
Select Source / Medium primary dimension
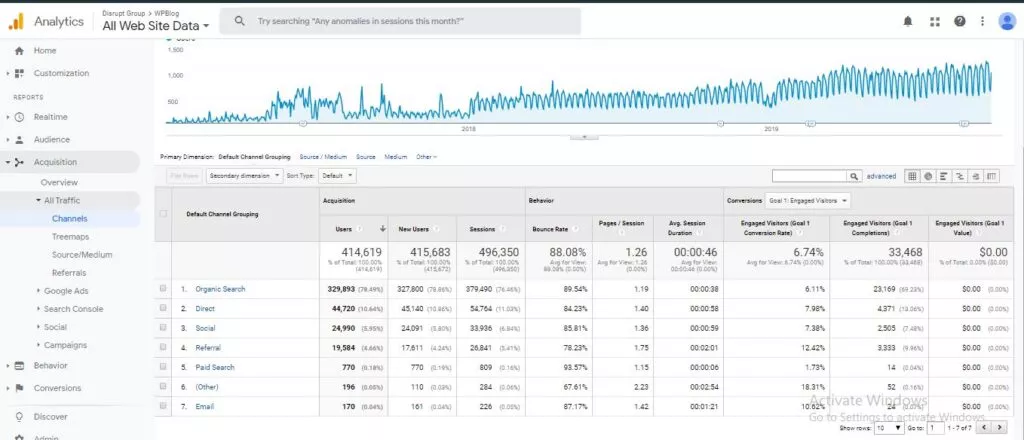tap(323, 157)
